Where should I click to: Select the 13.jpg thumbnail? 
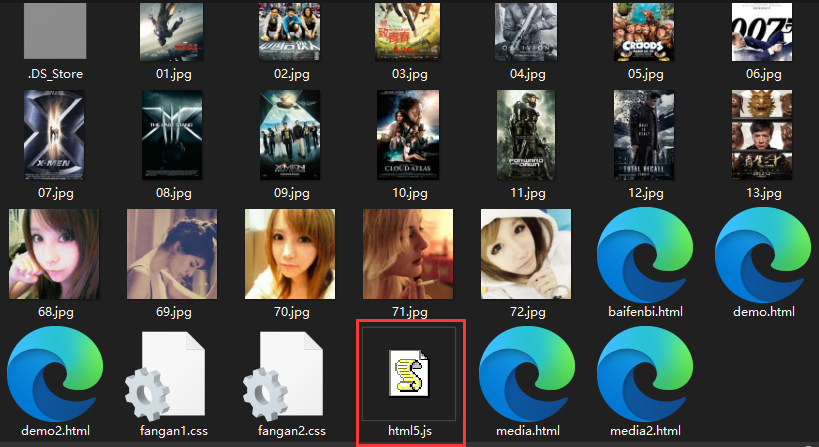[762, 135]
